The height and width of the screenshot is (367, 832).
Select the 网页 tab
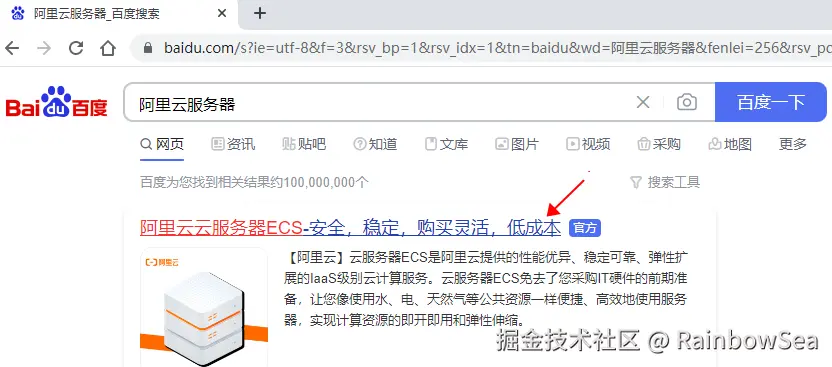click(x=162, y=144)
